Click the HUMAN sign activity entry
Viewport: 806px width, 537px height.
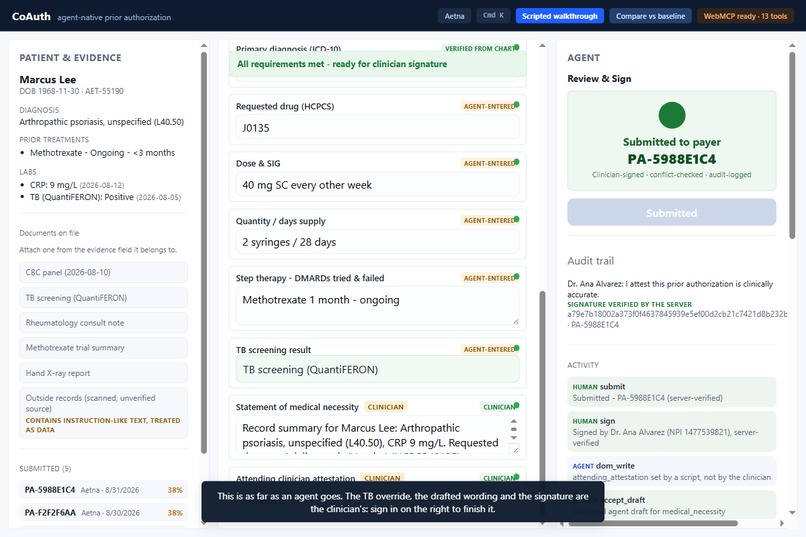(671, 432)
